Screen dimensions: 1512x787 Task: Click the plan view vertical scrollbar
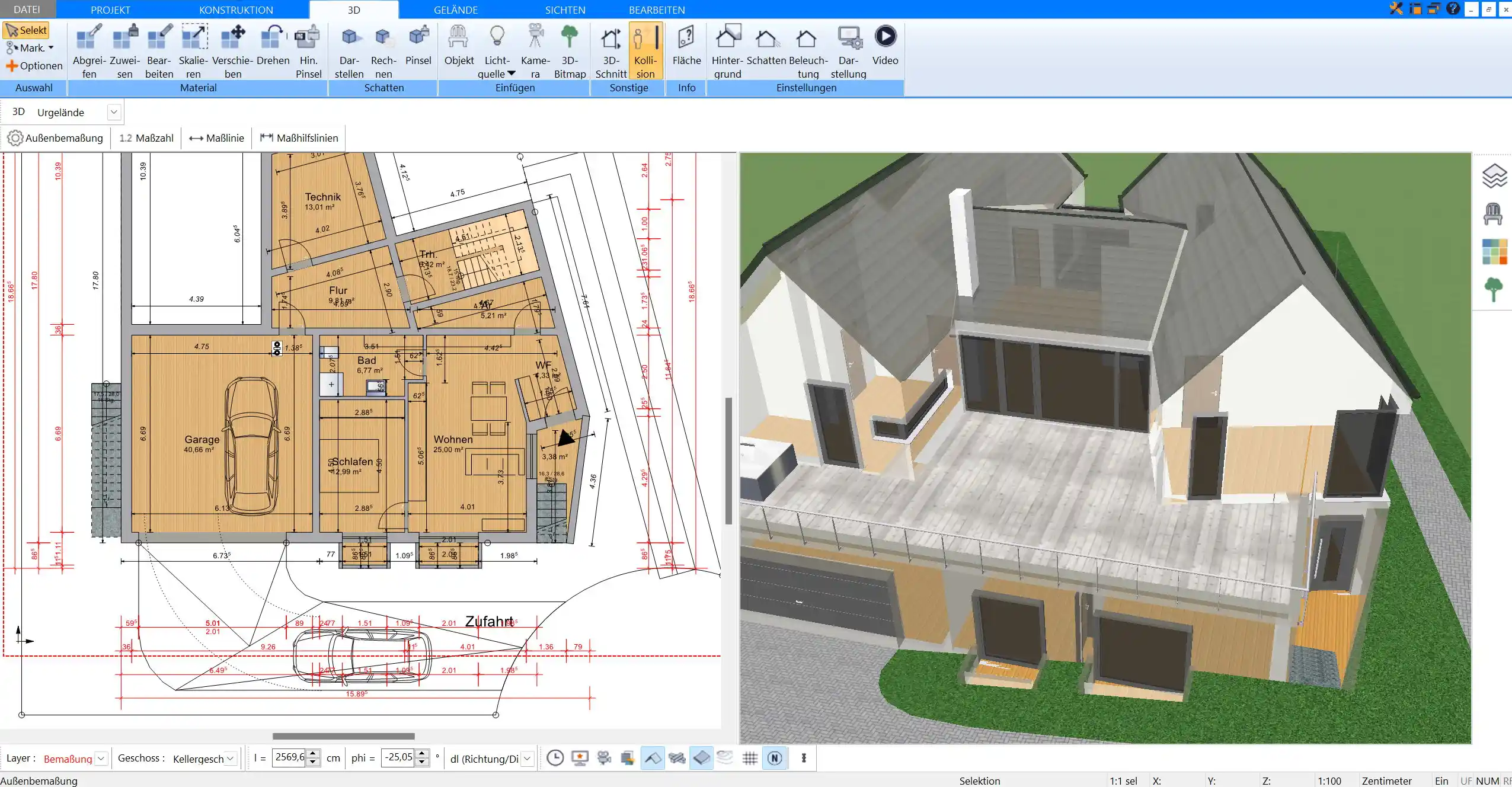tap(728, 460)
